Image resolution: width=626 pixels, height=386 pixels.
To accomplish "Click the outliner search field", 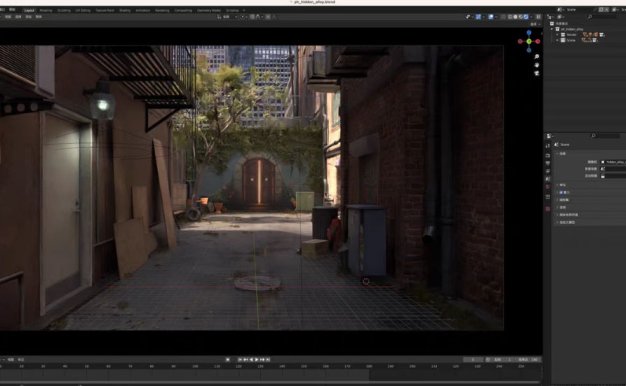I will pos(603,17).
